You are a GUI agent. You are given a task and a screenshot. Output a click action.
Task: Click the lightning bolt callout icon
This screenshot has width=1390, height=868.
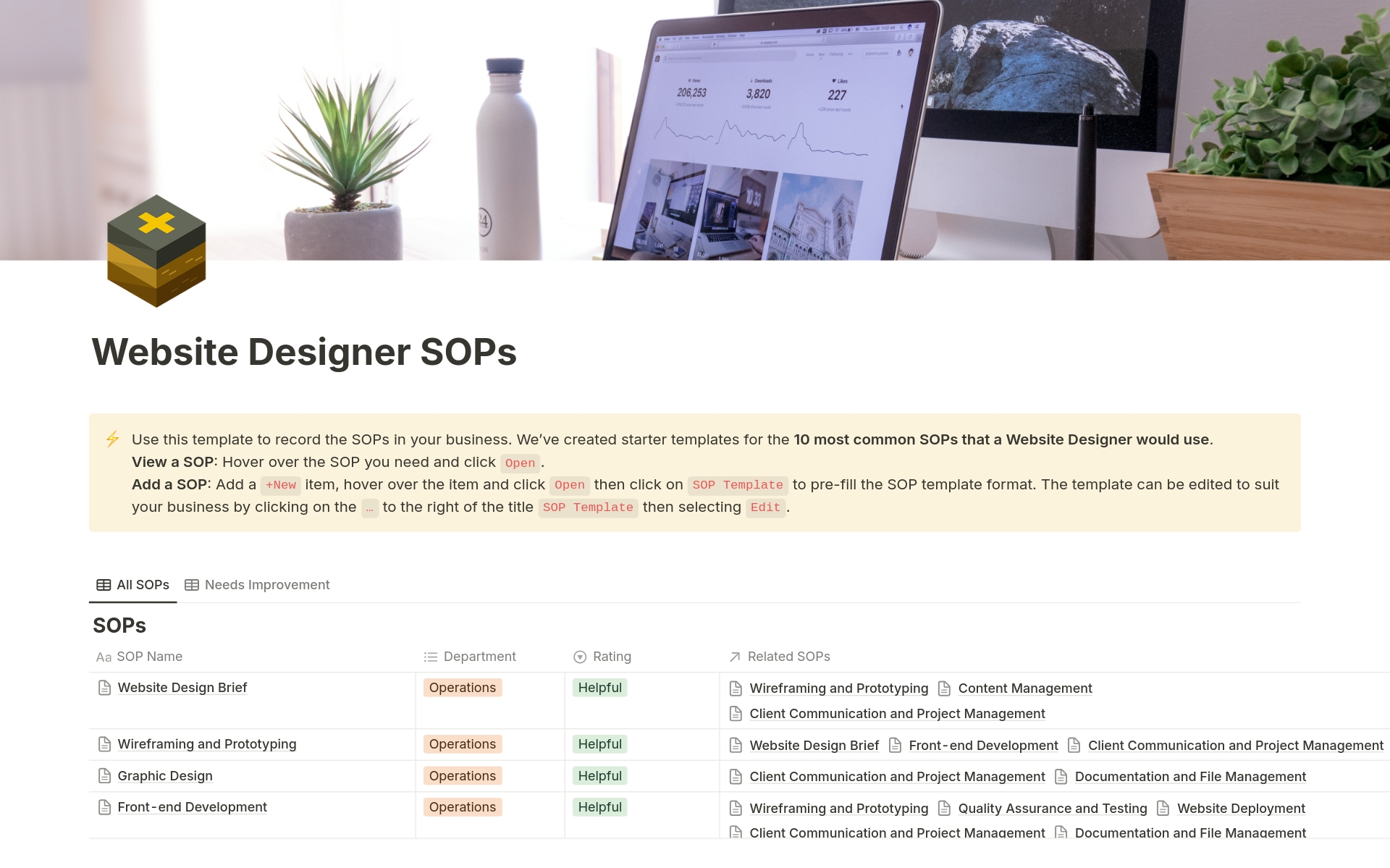click(112, 439)
